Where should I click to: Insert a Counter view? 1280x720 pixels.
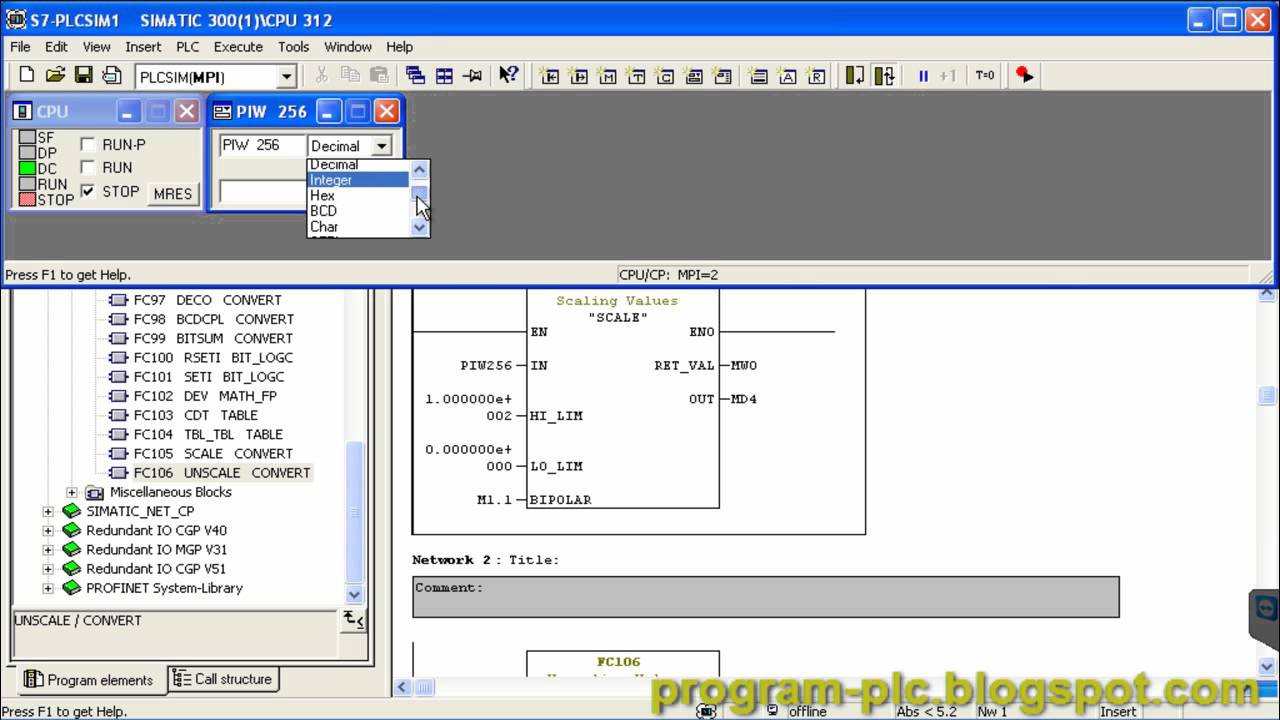coord(665,75)
